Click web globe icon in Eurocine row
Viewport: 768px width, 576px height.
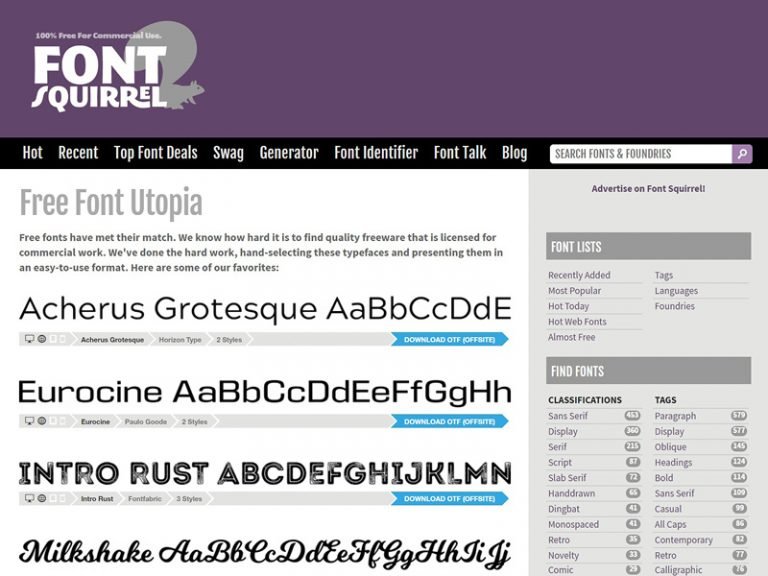click(x=42, y=421)
